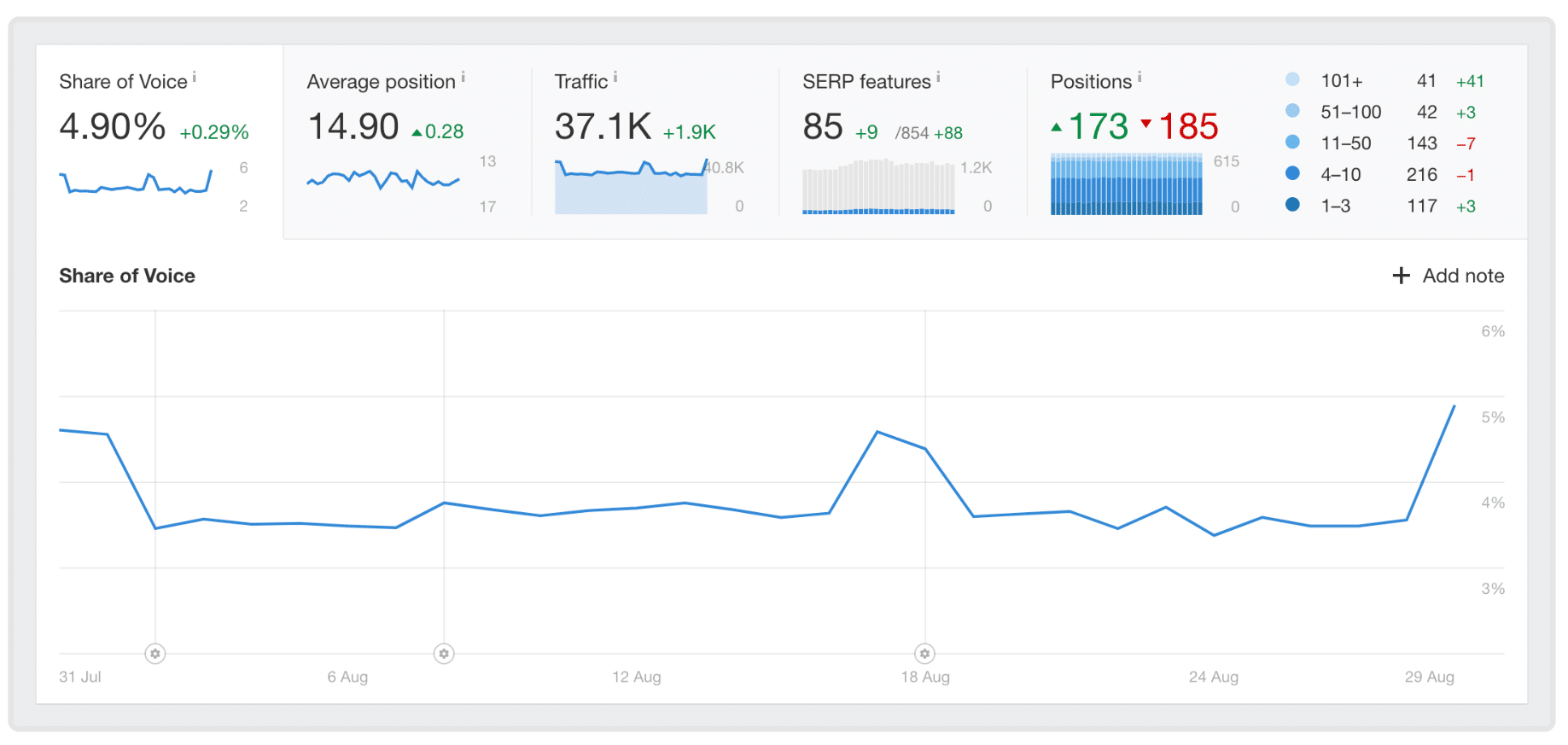1568x745 pixels.
Task: Click the Traffic info icon
Action: (615, 77)
